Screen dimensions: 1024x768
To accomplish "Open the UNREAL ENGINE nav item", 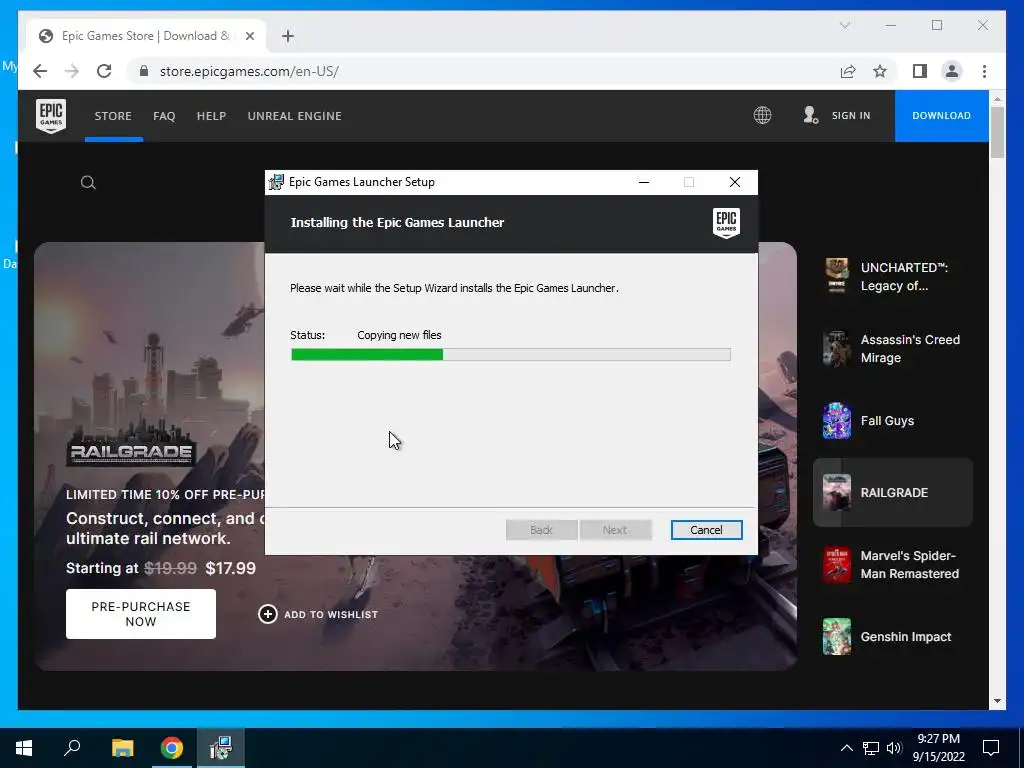I will coord(295,116).
